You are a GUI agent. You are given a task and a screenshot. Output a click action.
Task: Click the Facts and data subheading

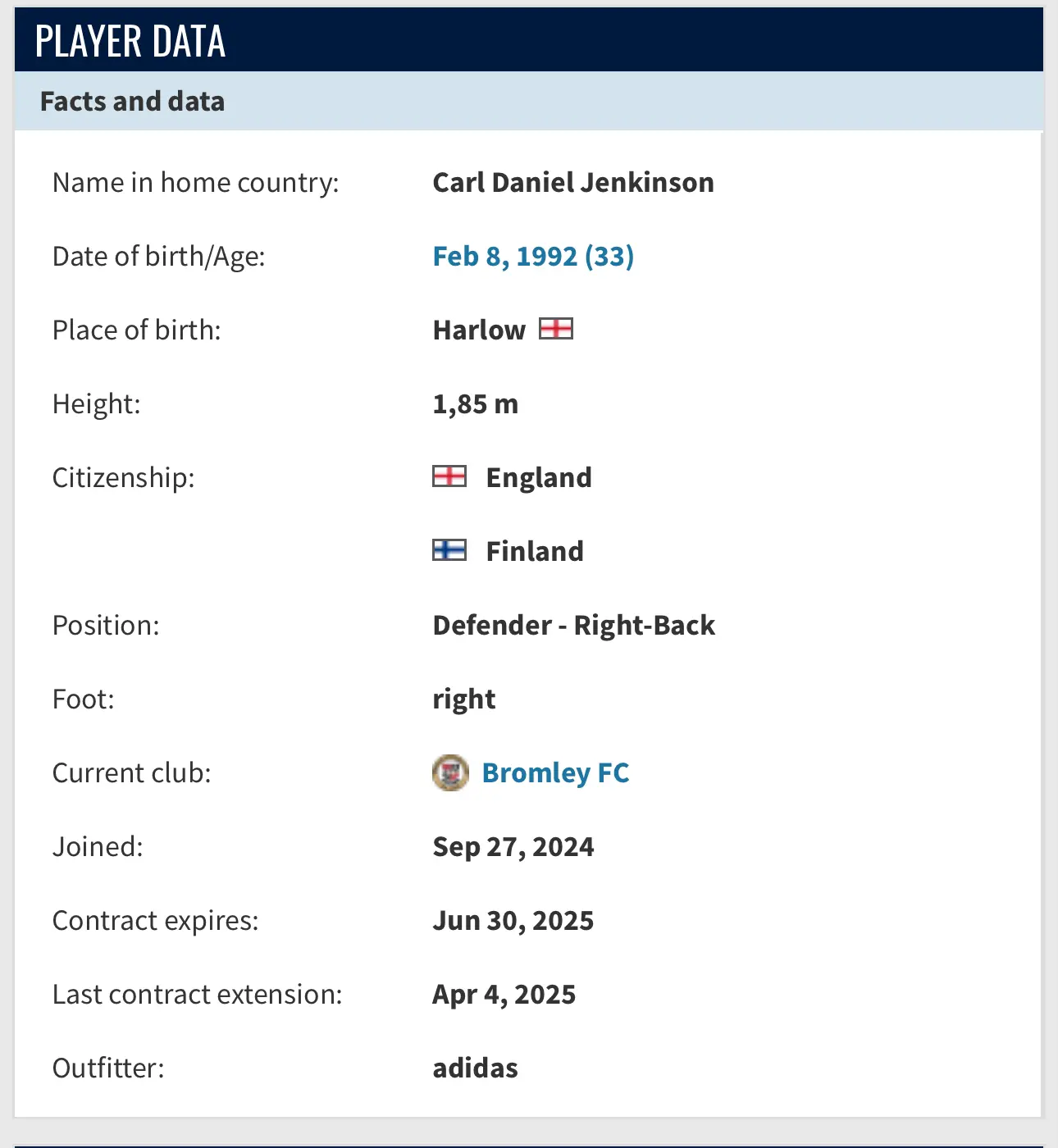click(132, 101)
